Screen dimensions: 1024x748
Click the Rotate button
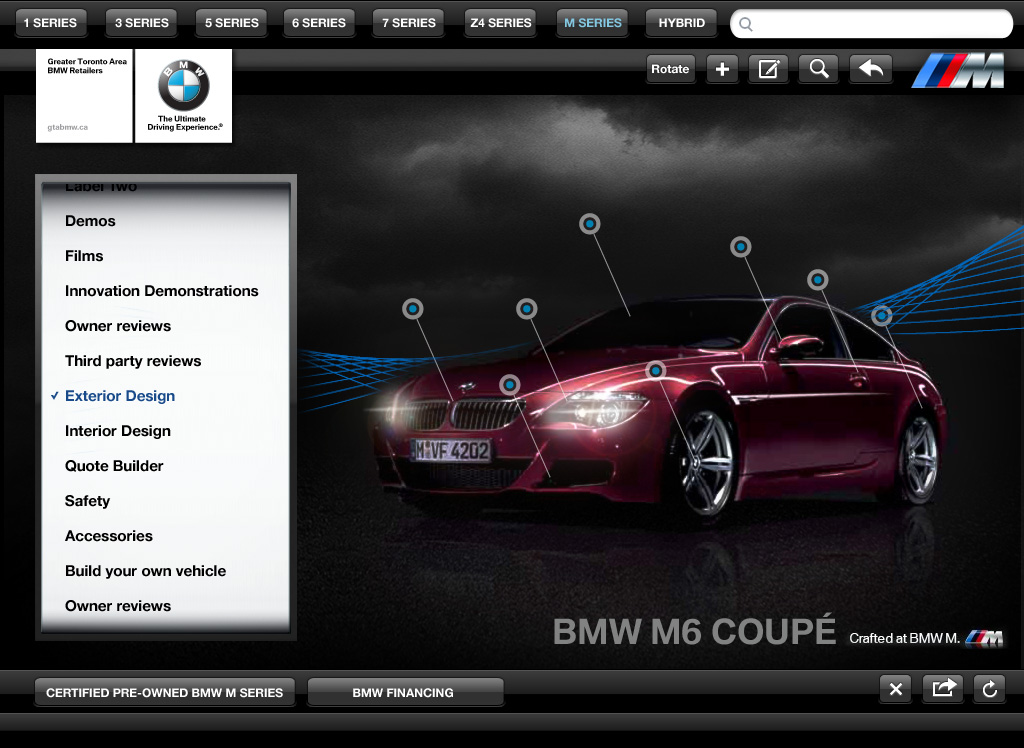tap(670, 69)
